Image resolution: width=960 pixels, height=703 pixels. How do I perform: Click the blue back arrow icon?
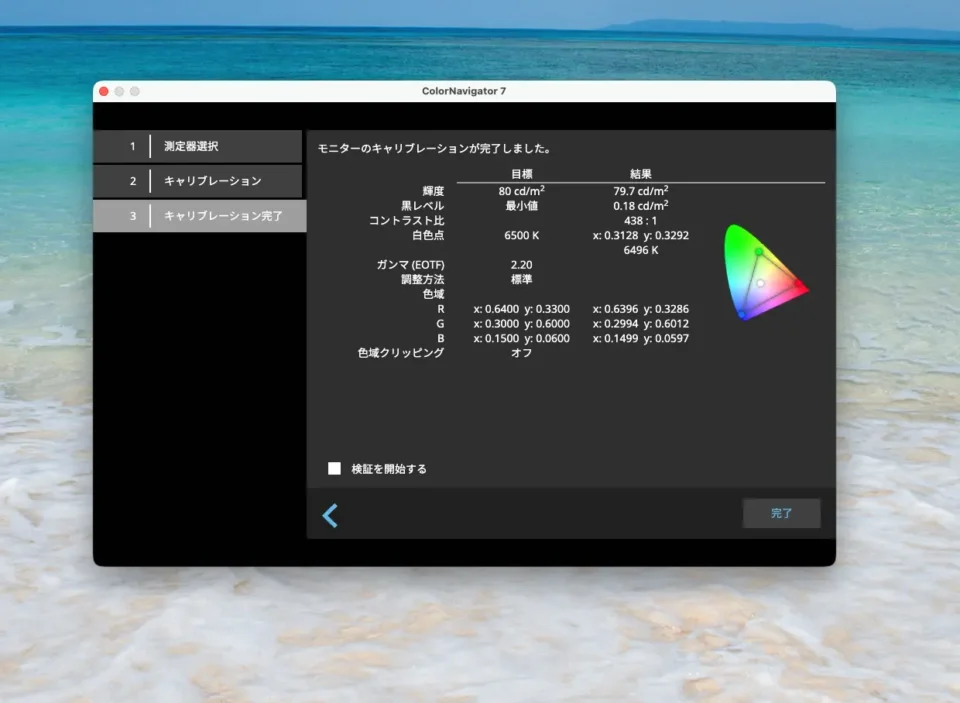(x=330, y=515)
